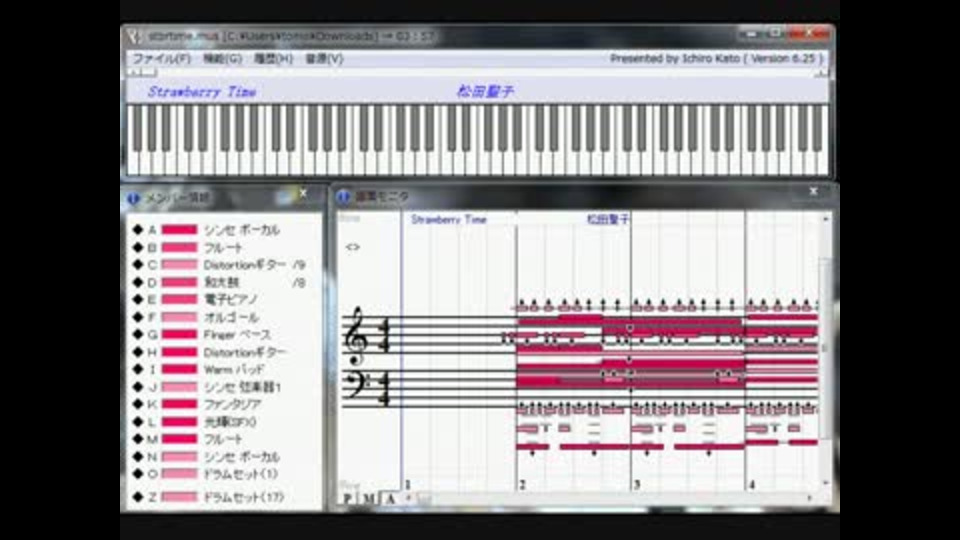Toggle diamond marker for member G Finger ベース

[x=138, y=334]
